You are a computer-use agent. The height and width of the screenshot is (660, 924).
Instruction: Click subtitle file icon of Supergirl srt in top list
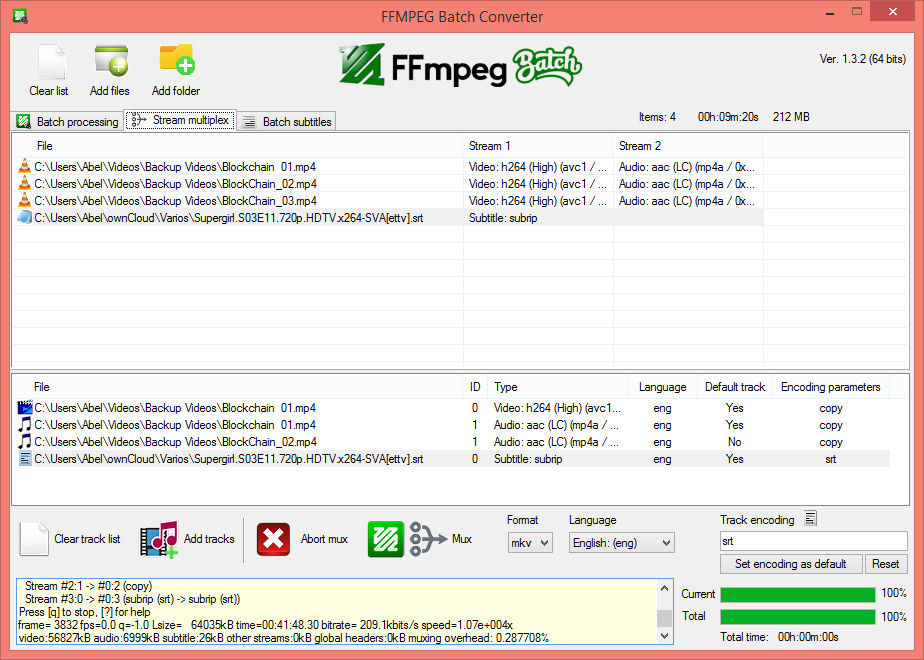(x=24, y=217)
